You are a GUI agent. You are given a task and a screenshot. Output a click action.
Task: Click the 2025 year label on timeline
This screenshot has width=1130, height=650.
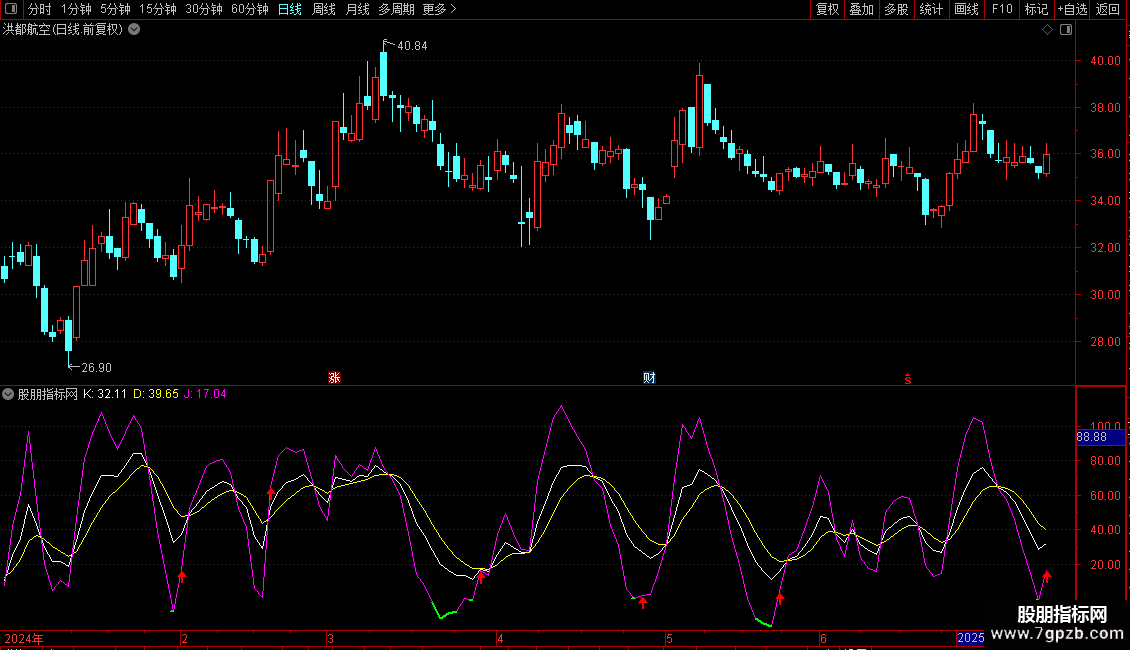click(971, 638)
